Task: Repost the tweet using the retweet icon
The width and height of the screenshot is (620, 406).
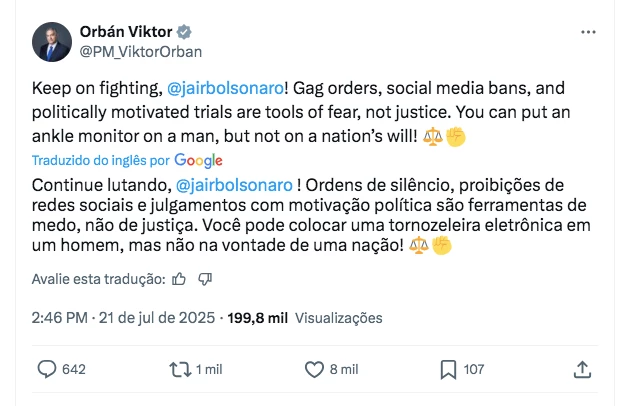Action: [180, 370]
